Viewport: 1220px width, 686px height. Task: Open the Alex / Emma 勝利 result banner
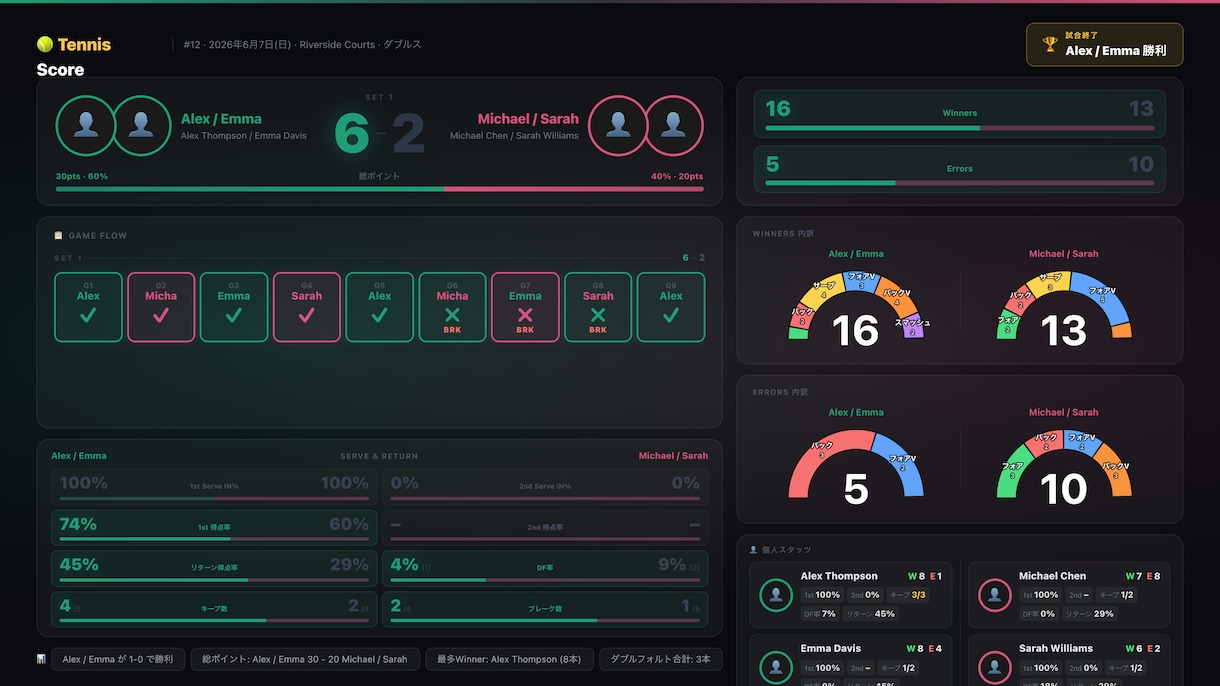pyautogui.click(x=1104, y=45)
